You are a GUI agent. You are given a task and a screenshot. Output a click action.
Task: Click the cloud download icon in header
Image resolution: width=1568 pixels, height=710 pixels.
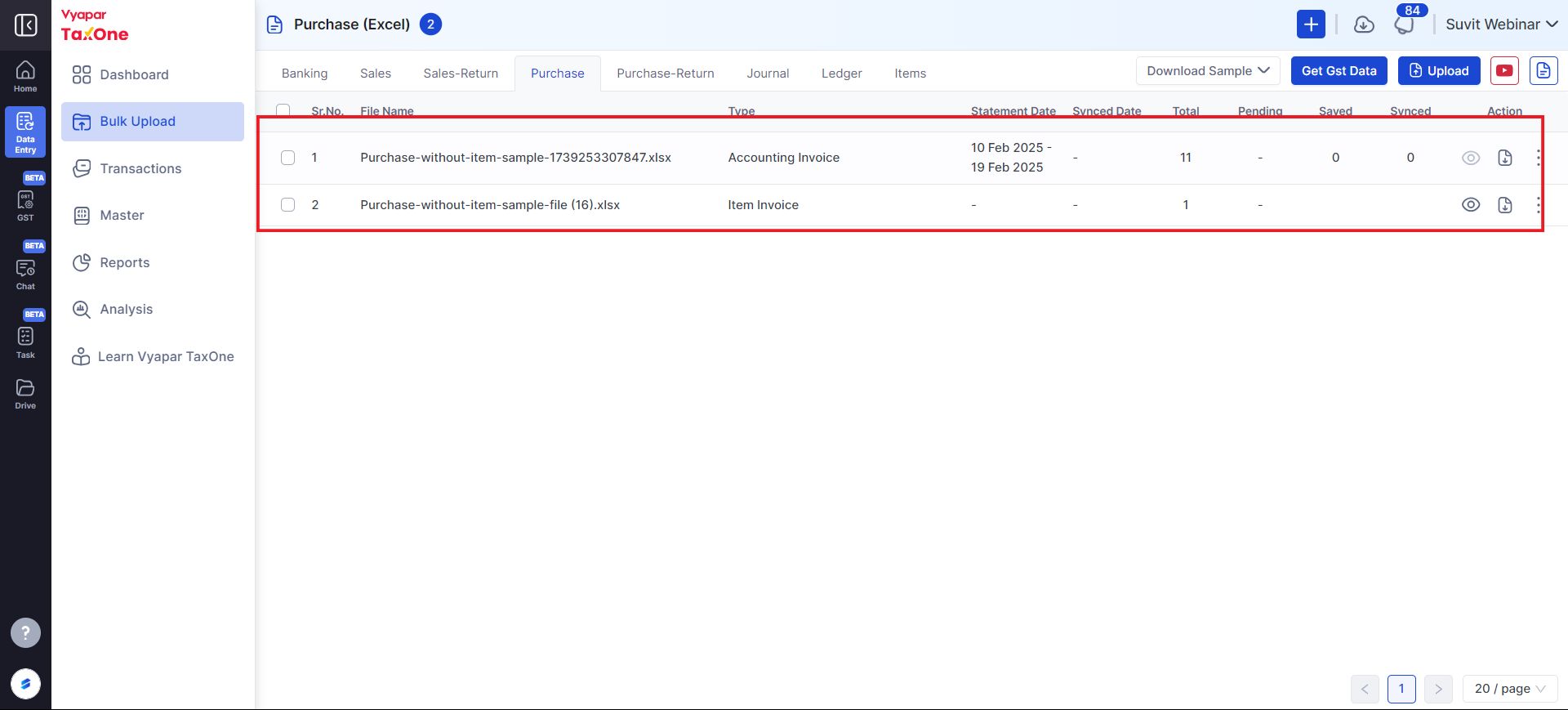point(1364,25)
